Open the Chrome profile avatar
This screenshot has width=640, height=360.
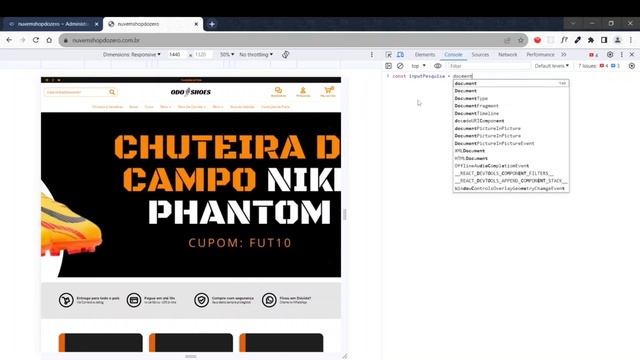[618, 40]
